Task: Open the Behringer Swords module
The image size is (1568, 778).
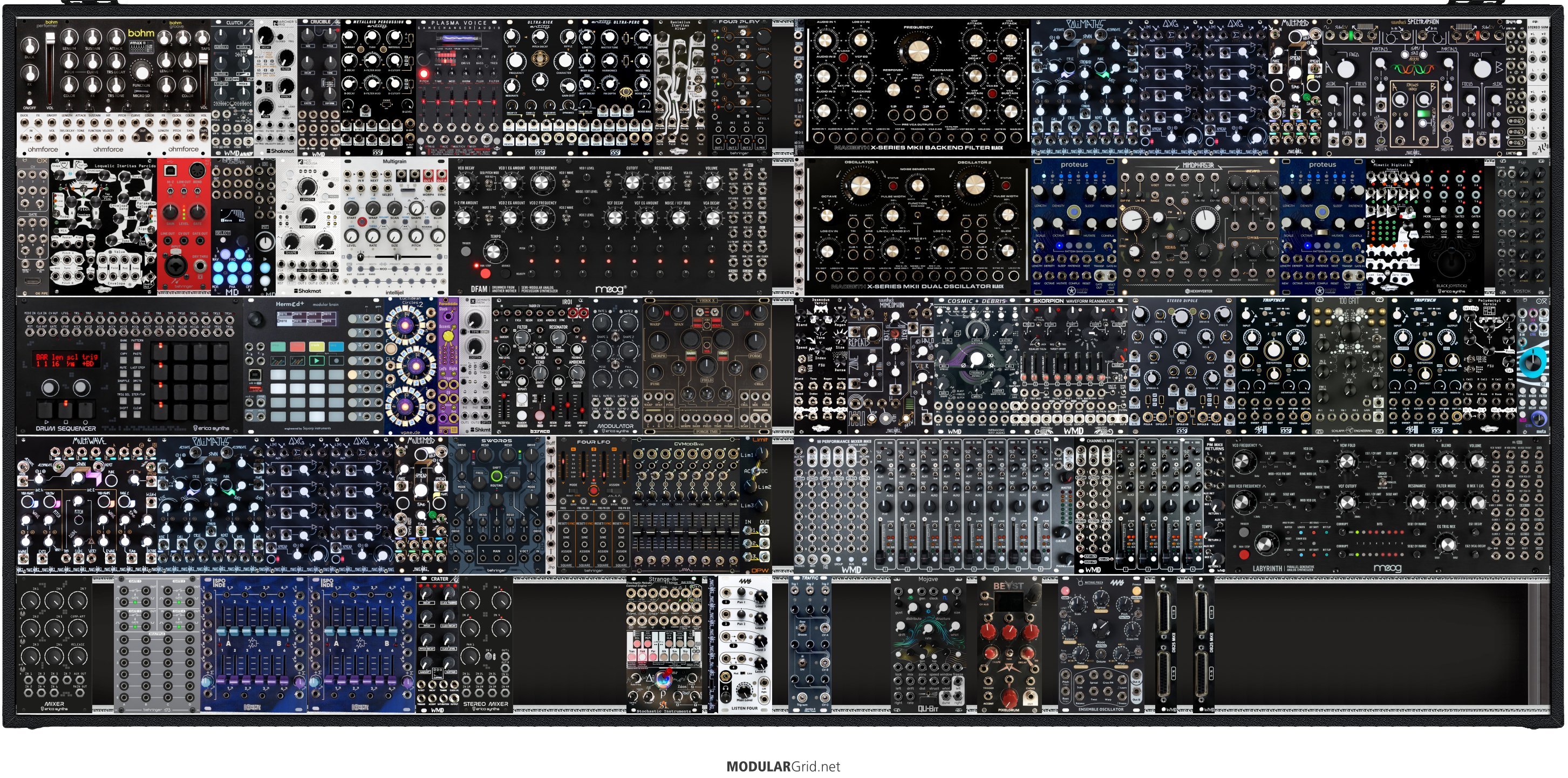Action: tap(497, 506)
